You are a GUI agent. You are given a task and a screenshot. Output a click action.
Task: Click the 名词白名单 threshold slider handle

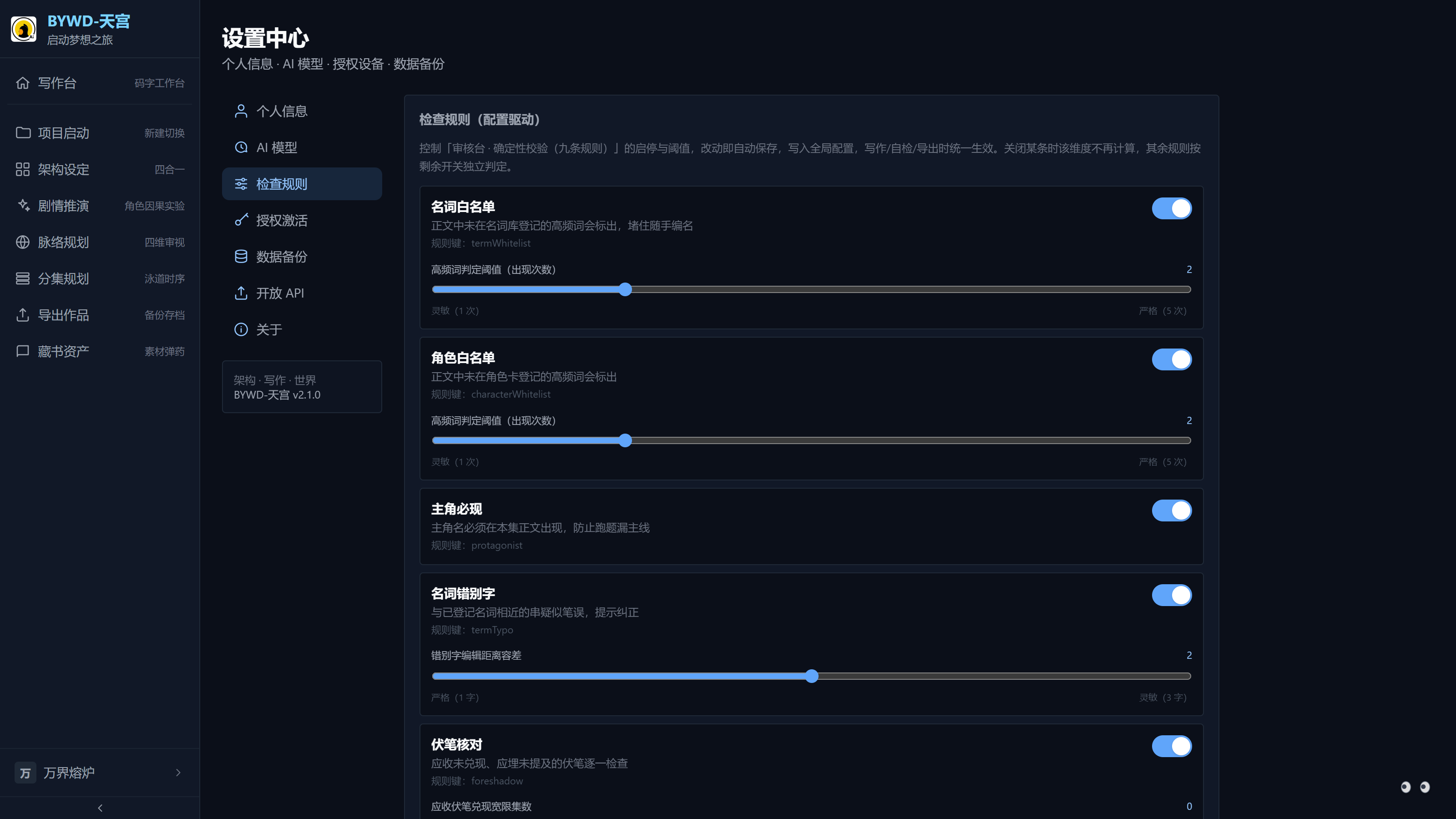[x=625, y=289]
